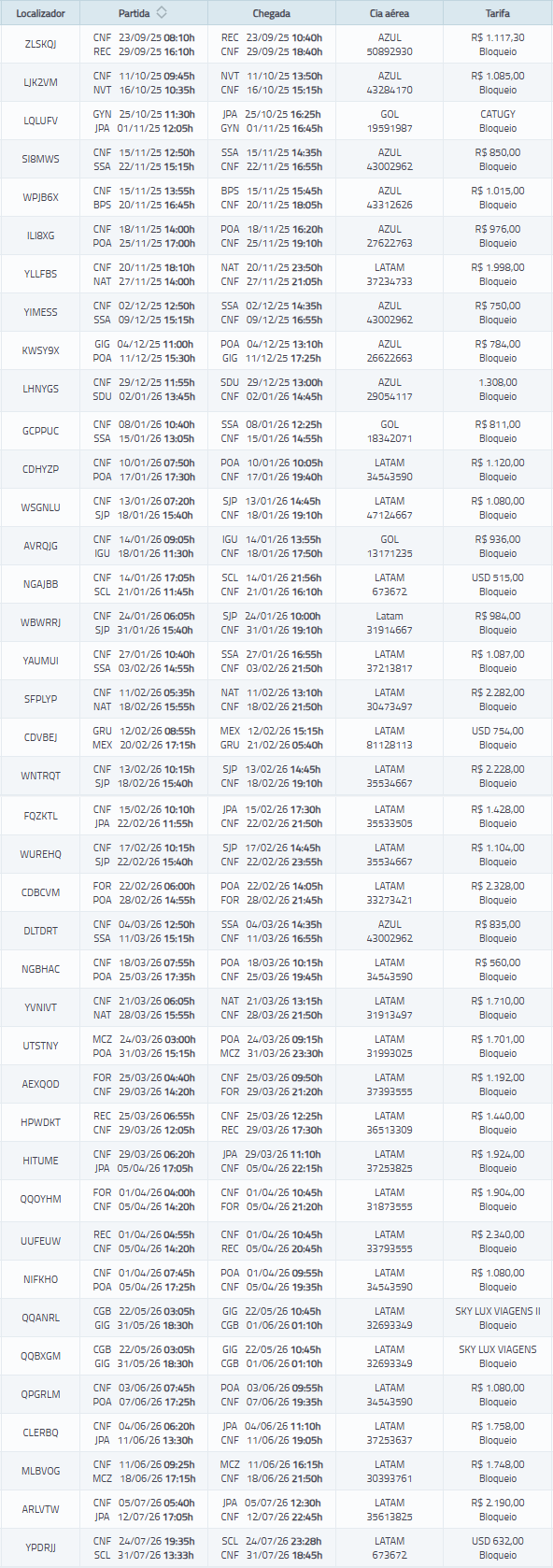553x1568 pixels.
Task: Open booking locator YPDRJJ
Action: 40,1548
